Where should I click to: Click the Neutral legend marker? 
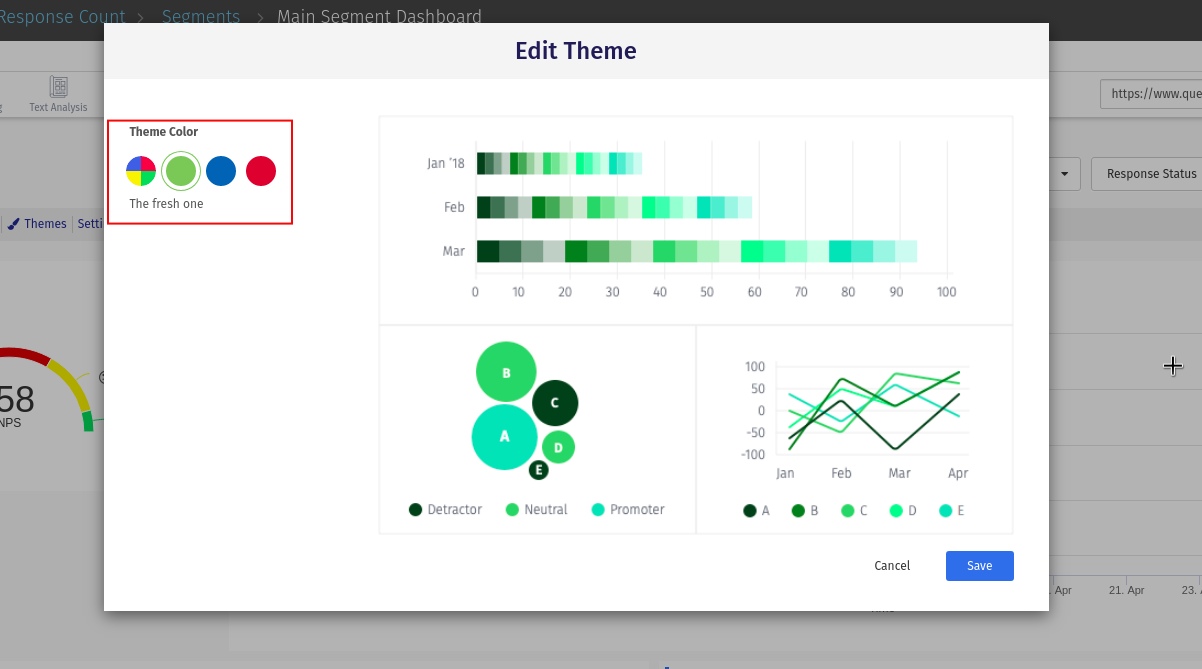click(x=510, y=509)
